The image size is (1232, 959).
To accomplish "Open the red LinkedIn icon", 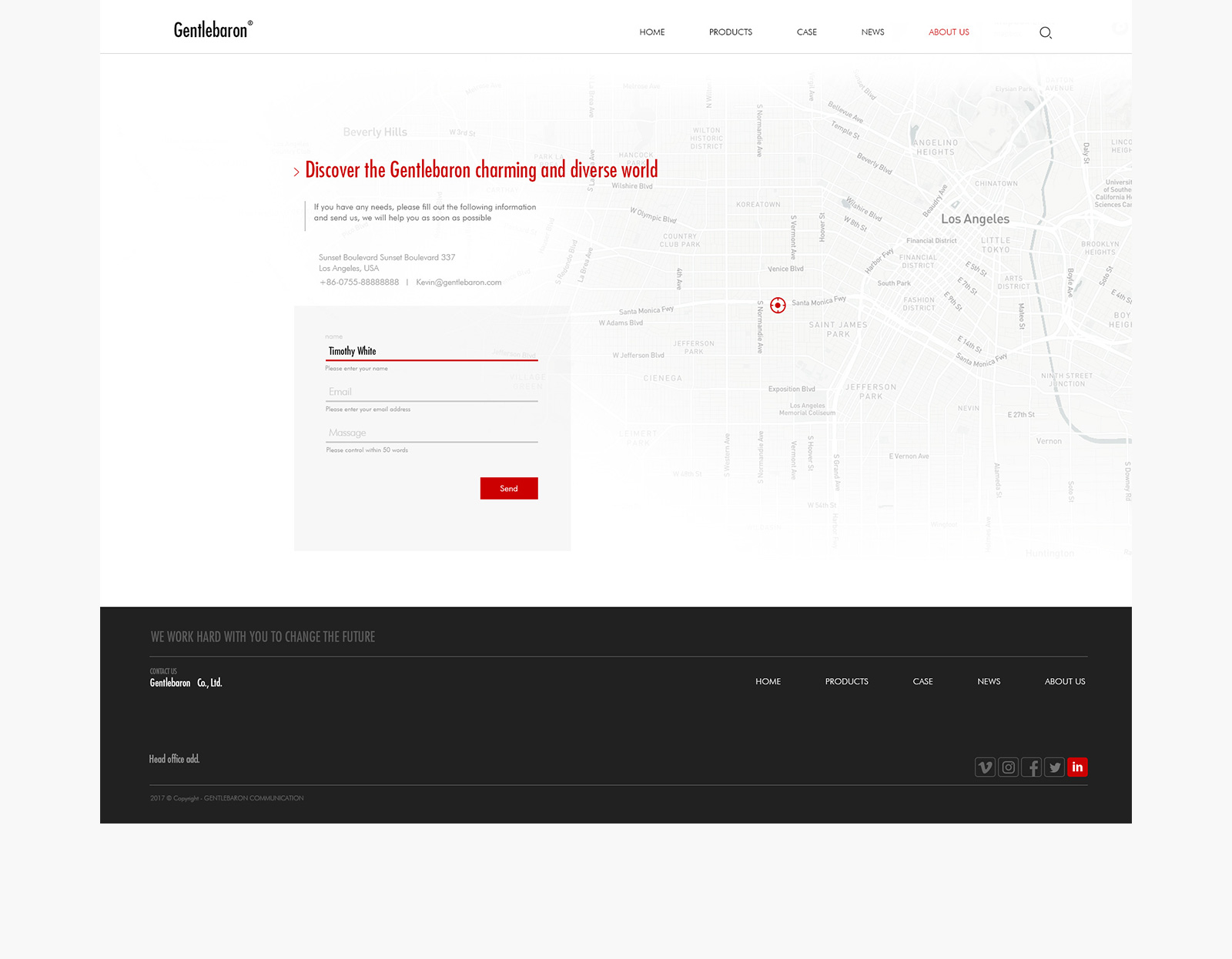I will point(1077,767).
